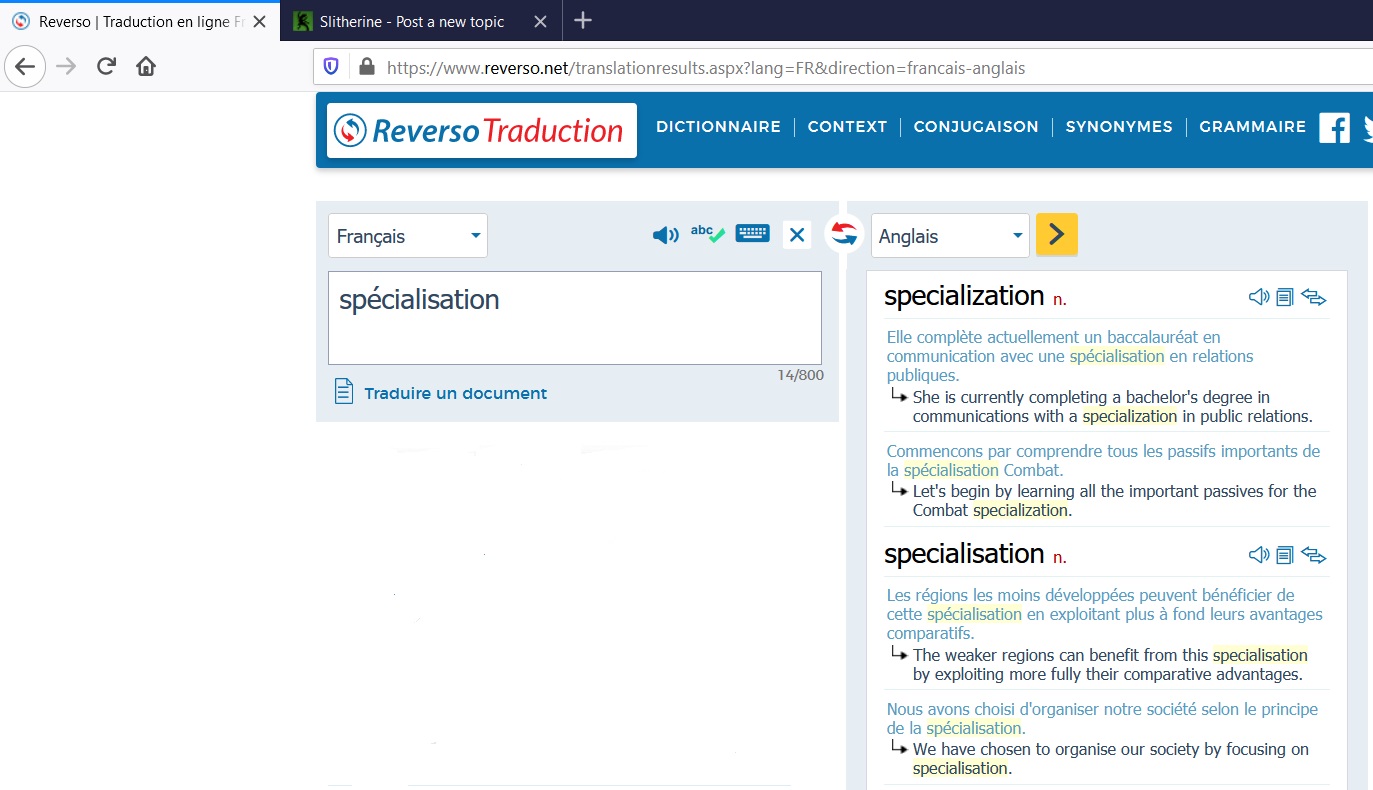Reload the page with the refresh icon
1373x790 pixels.
(106, 67)
